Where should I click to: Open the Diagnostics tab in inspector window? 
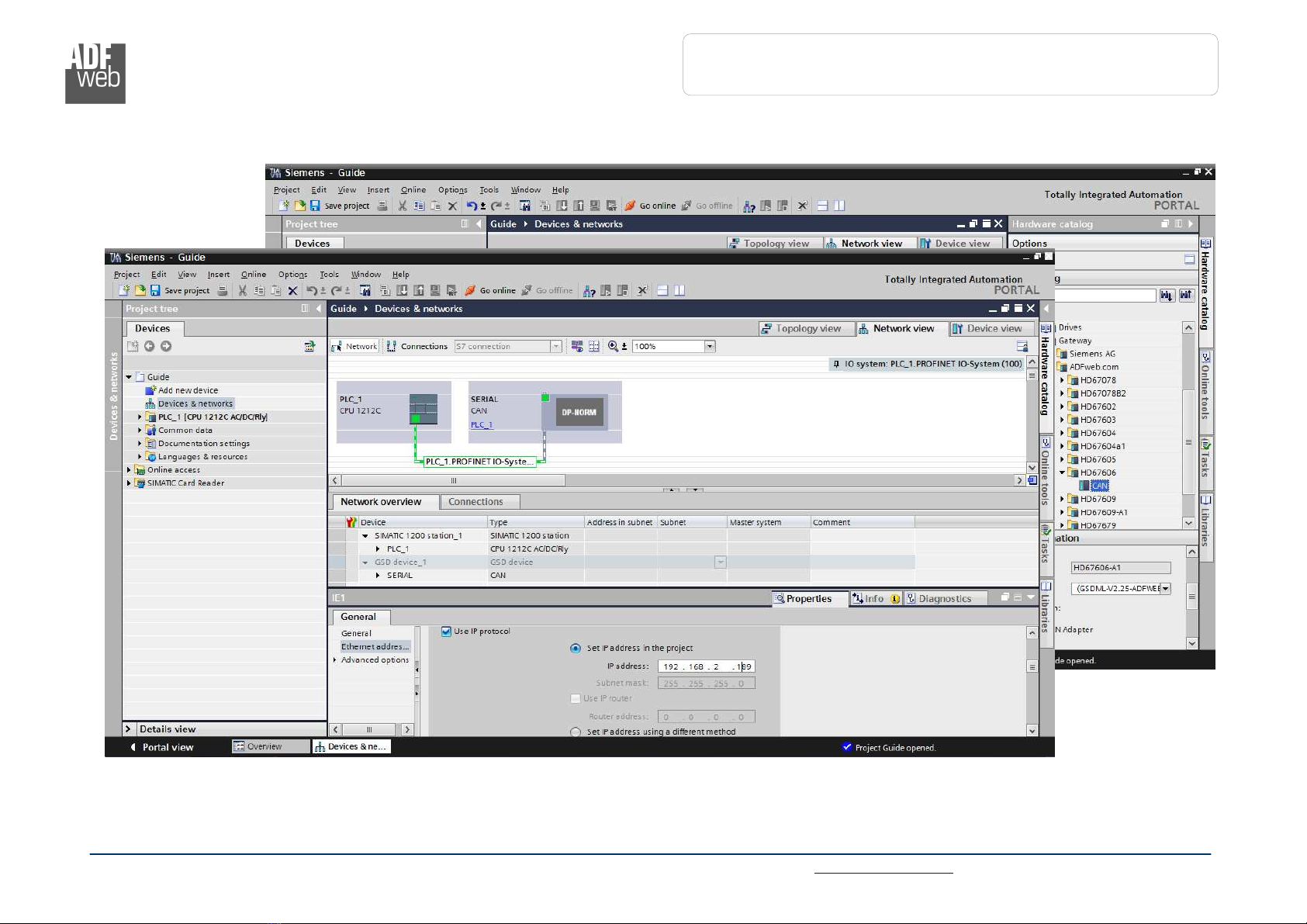click(x=945, y=599)
